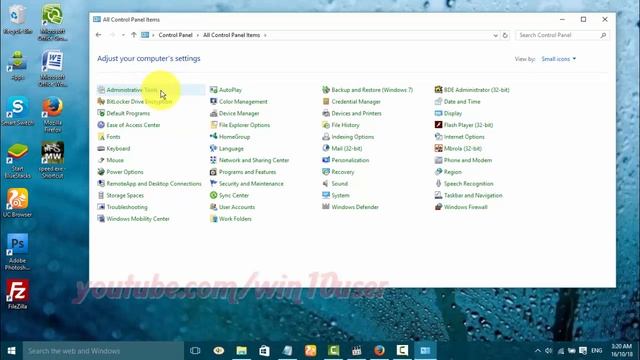
Task: Open the View by Small icons dropdown
Action: (559, 59)
